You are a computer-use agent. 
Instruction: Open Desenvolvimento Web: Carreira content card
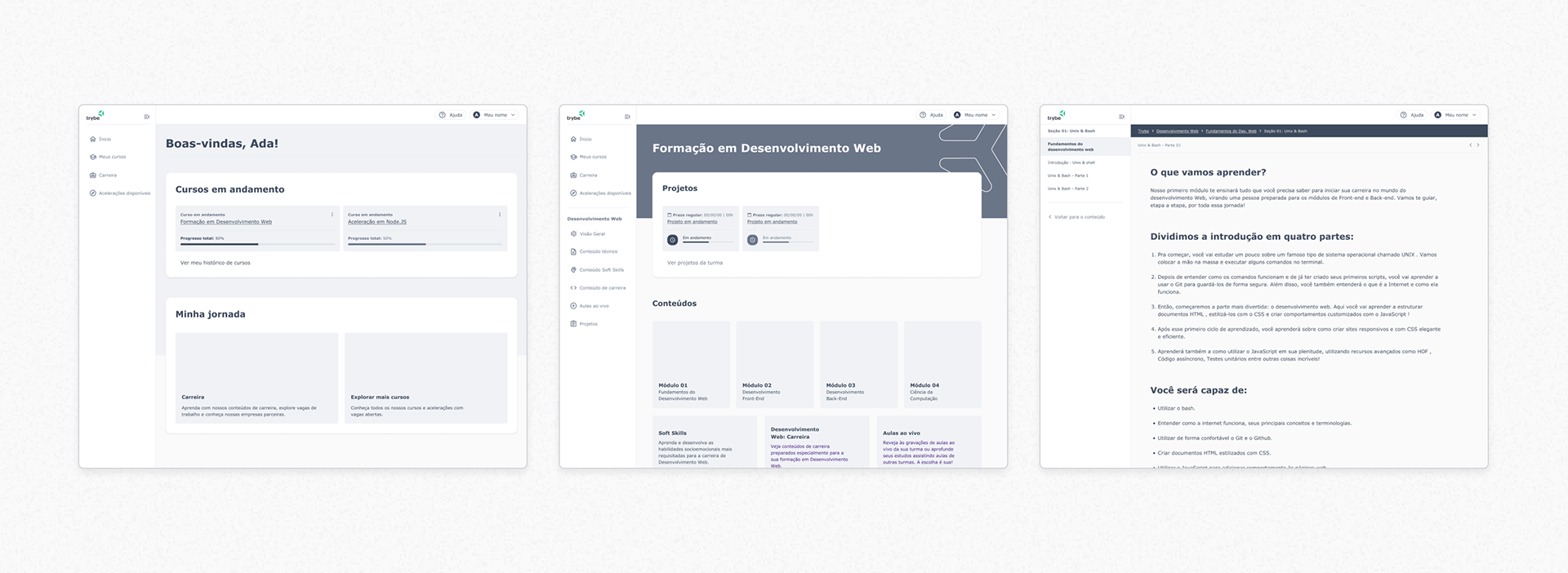(817, 442)
